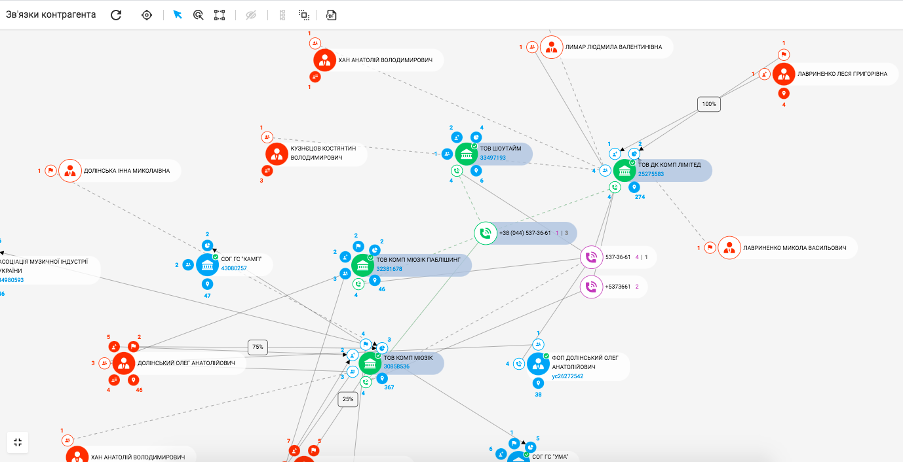
Task: Click the refresh graph icon in toolbar
Action: (116, 15)
